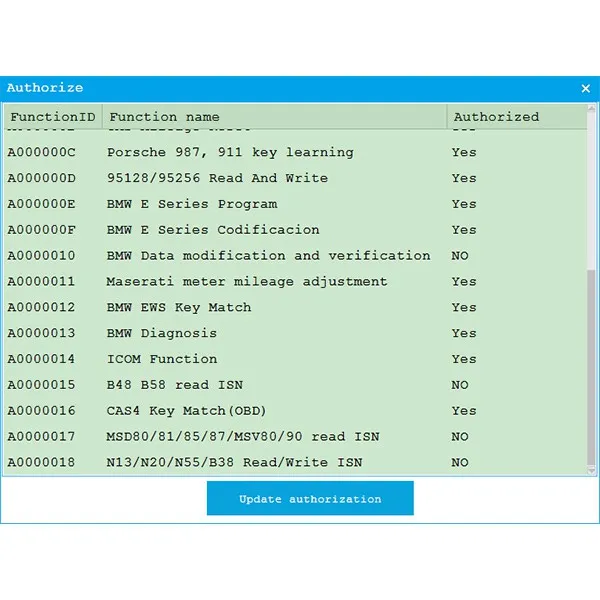600x600 pixels.
Task: Select function ID A0000016
Action: (x=41, y=411)
